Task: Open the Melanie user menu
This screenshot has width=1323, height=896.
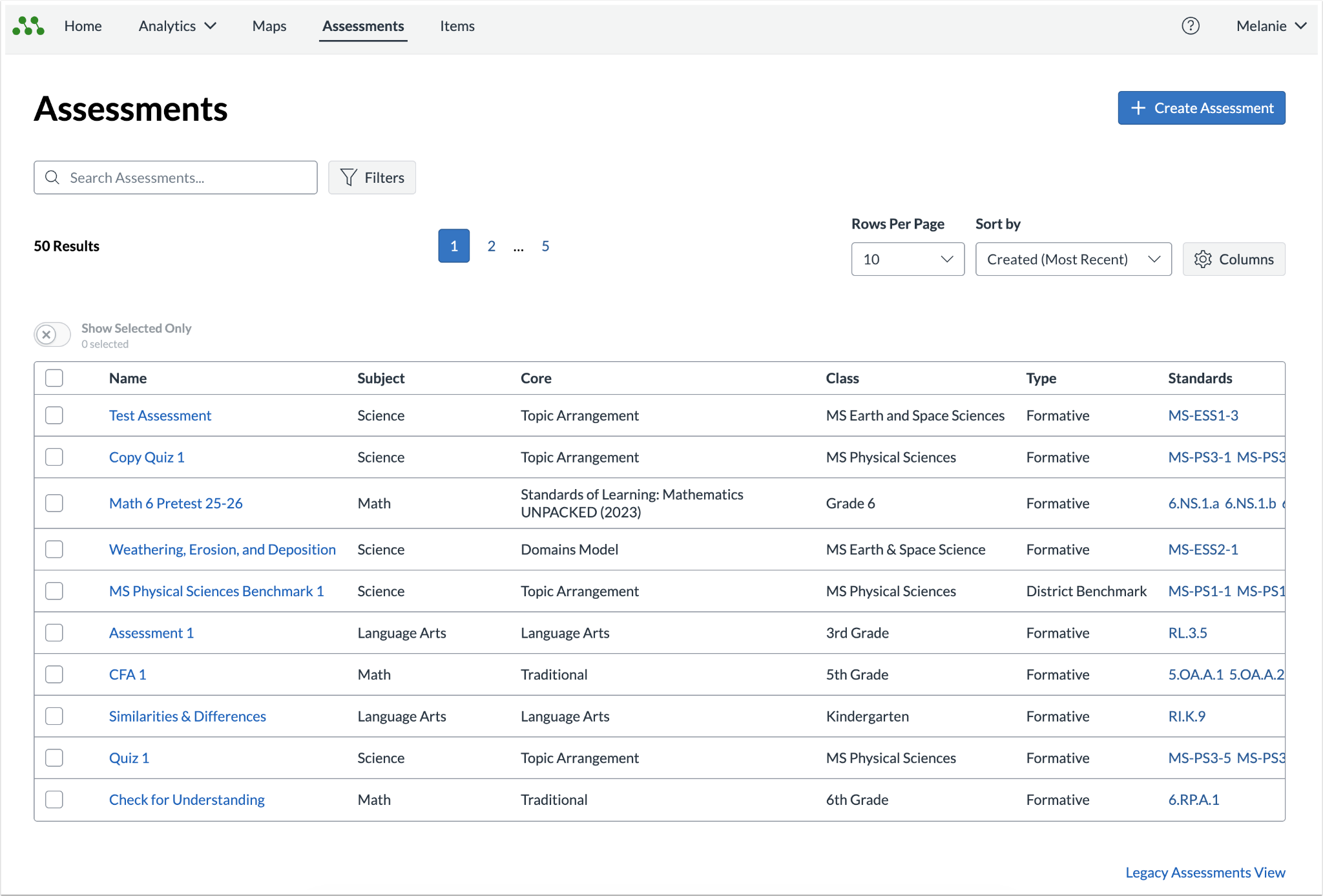Action: [x=1271, y=26]
